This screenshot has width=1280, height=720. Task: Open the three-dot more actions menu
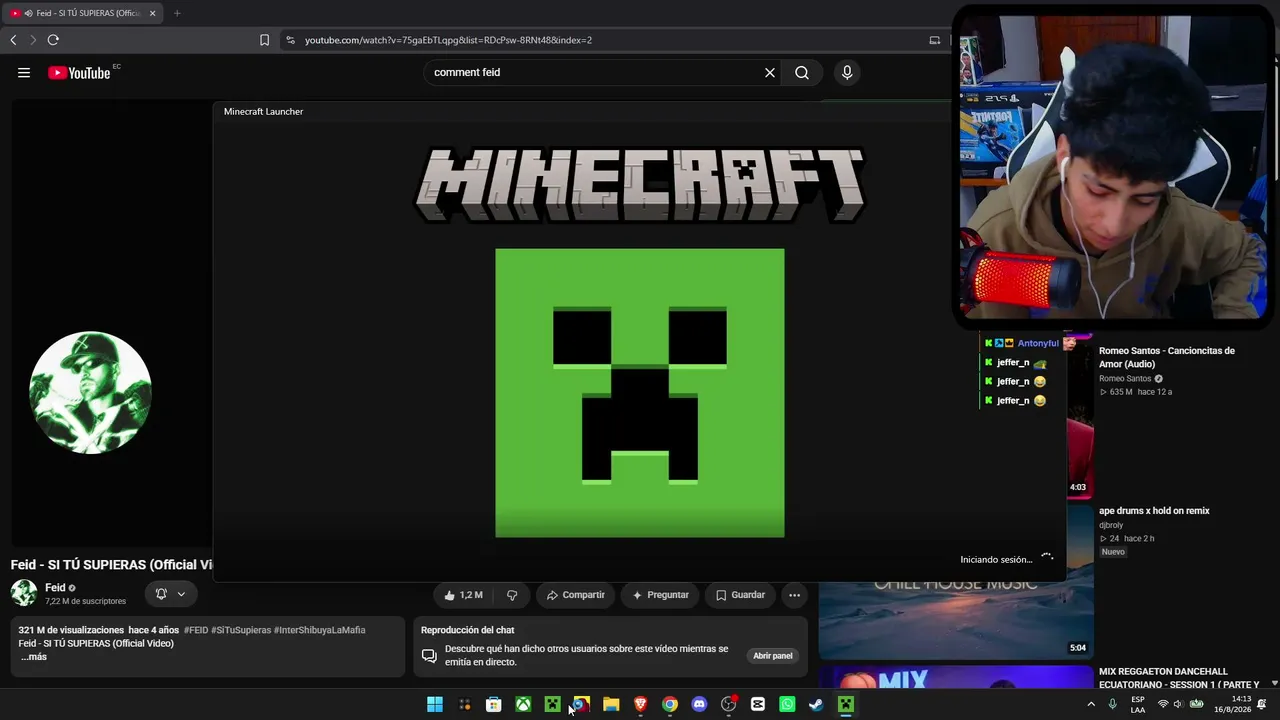794,595
